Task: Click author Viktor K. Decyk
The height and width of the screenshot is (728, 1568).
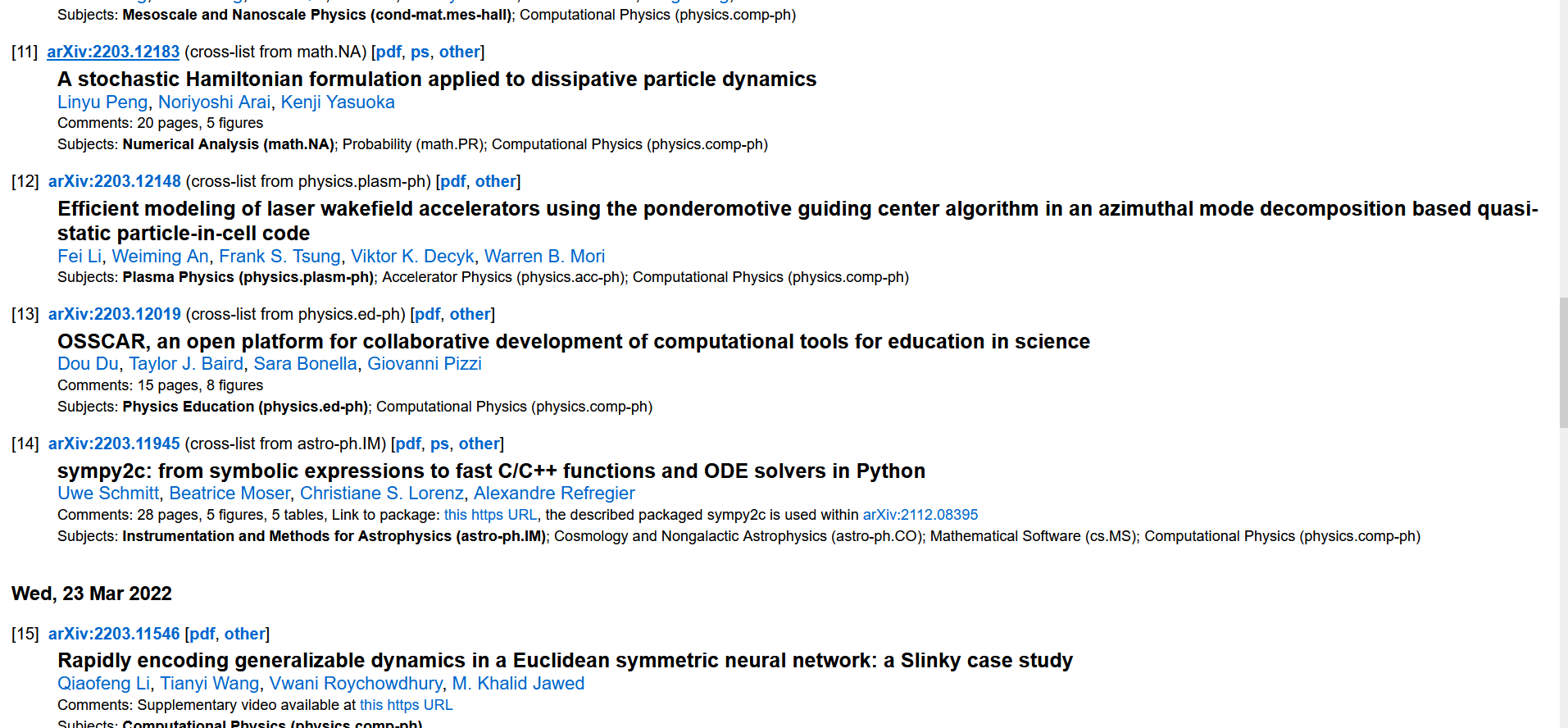Action: [x=412, y=257]
